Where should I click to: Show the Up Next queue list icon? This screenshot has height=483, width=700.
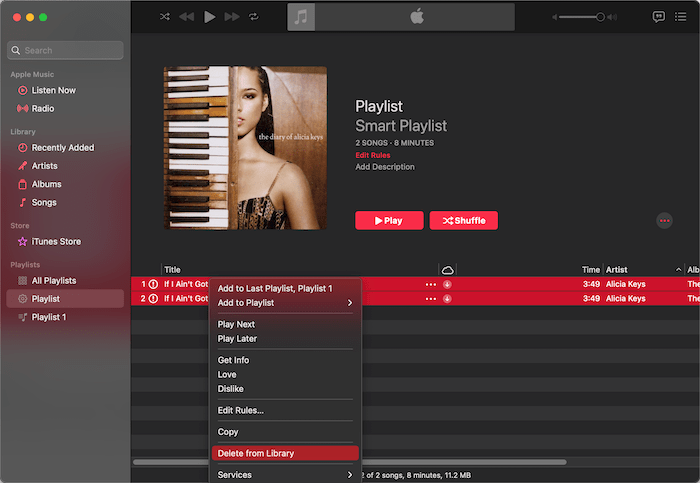682,17
